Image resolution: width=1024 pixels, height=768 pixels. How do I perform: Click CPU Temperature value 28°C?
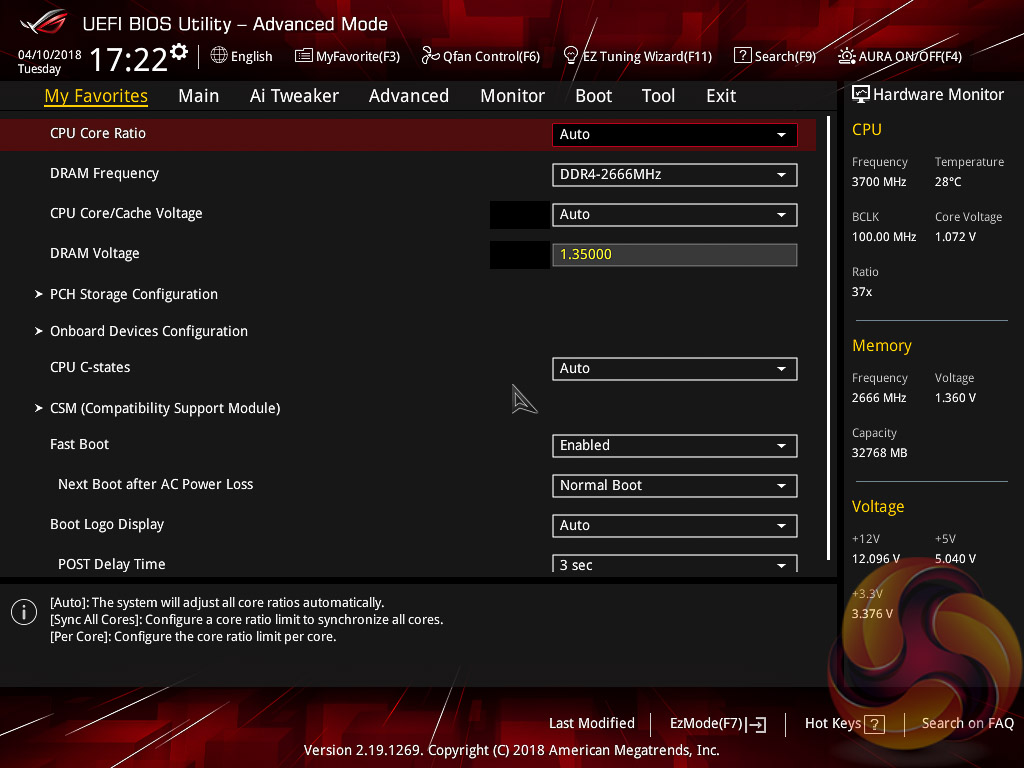coord(948,182)
